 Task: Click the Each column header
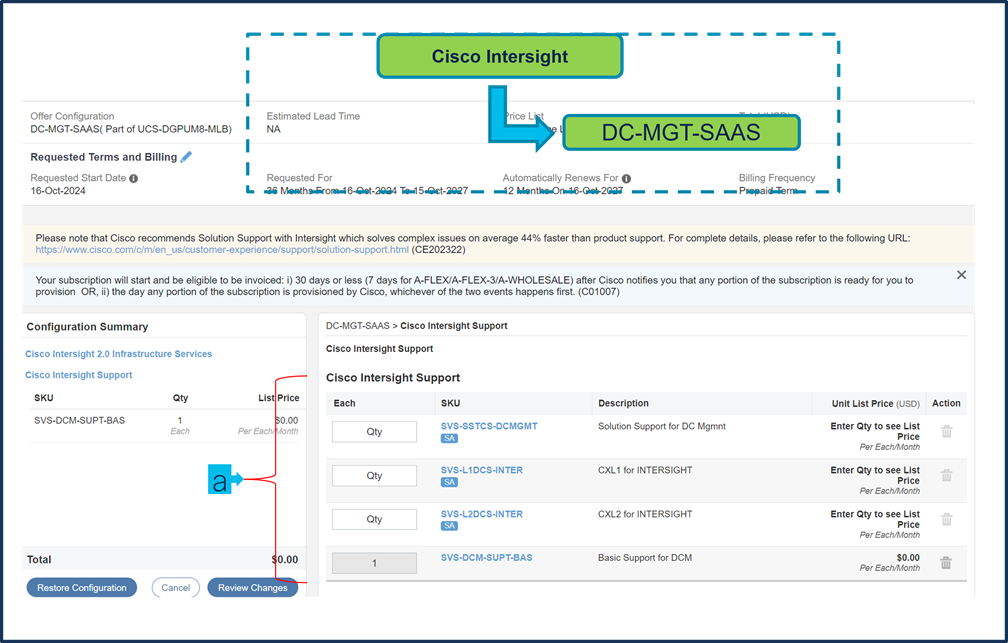point(344,403)
